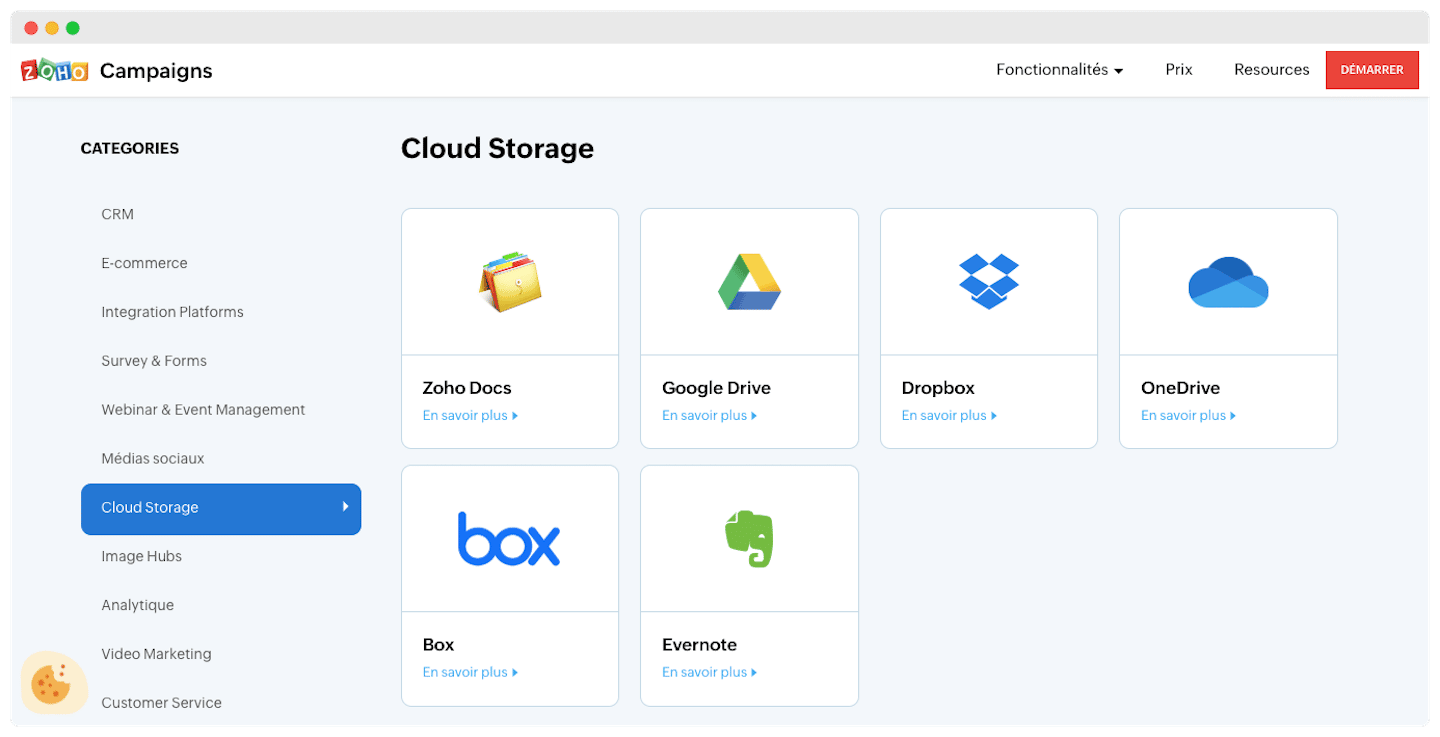Click En savoir plus under Box
The width and height of the screenshot is (1440, 737).
pos(470,673)
